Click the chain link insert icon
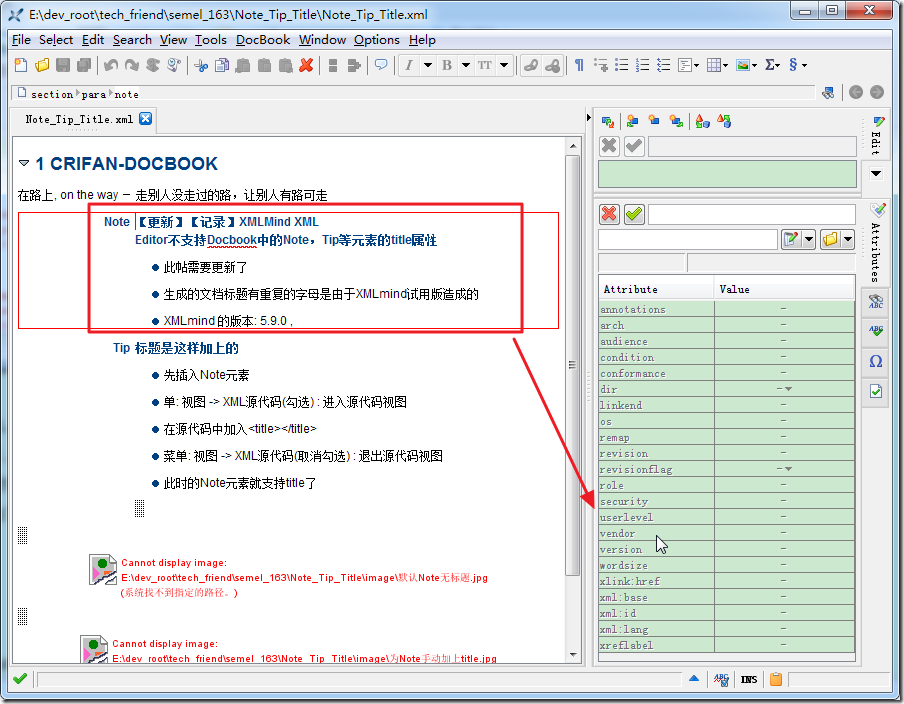Screen dimensions: 904x704 point(531,65)
